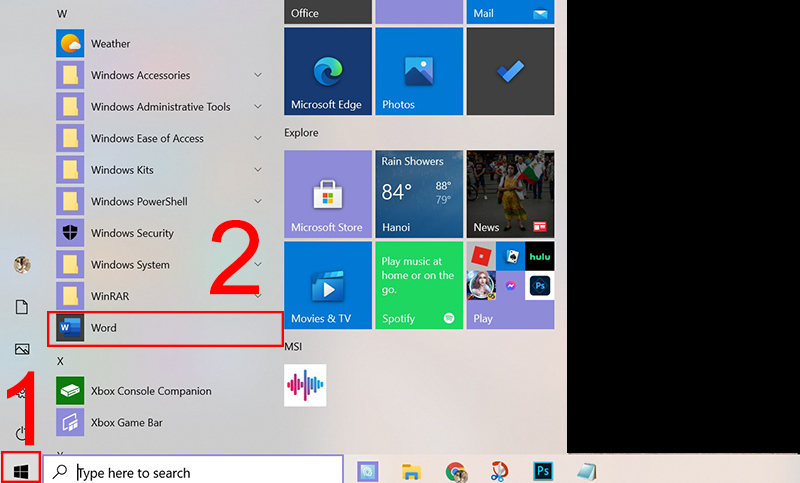This screenshot has height=483, width=800.
Task: Open the Play folder tile
Action: [x=510, y=285]
